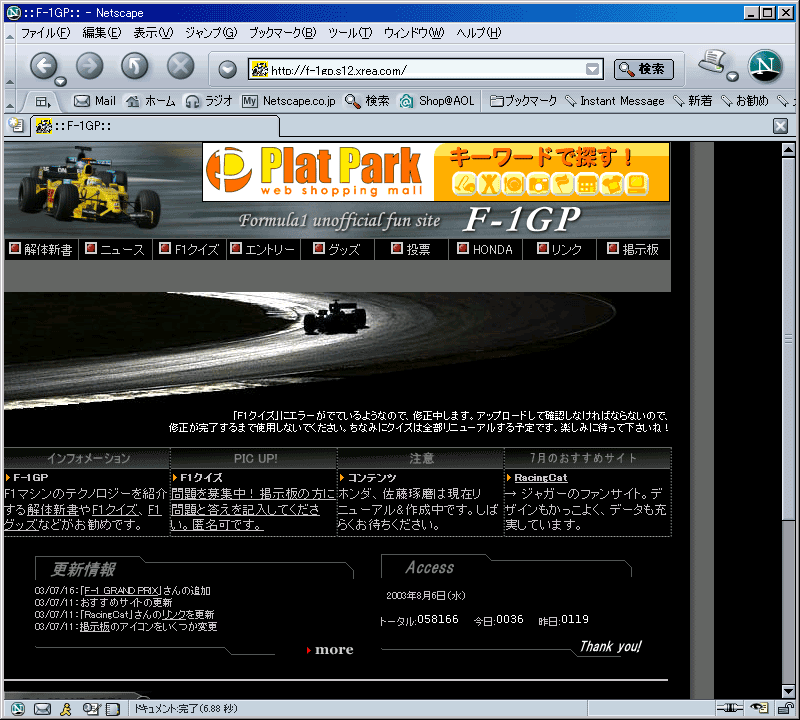Click the scroll down arrow of vertical scrollbar
Screen dimensions: 800x720
click(x=788, y=692)
